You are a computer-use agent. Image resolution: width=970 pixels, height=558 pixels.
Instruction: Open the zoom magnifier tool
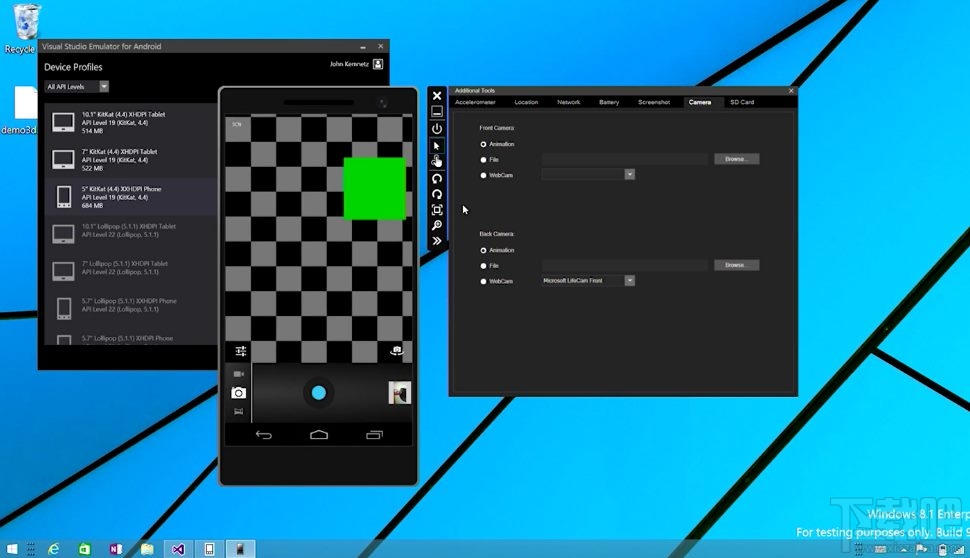437,225
